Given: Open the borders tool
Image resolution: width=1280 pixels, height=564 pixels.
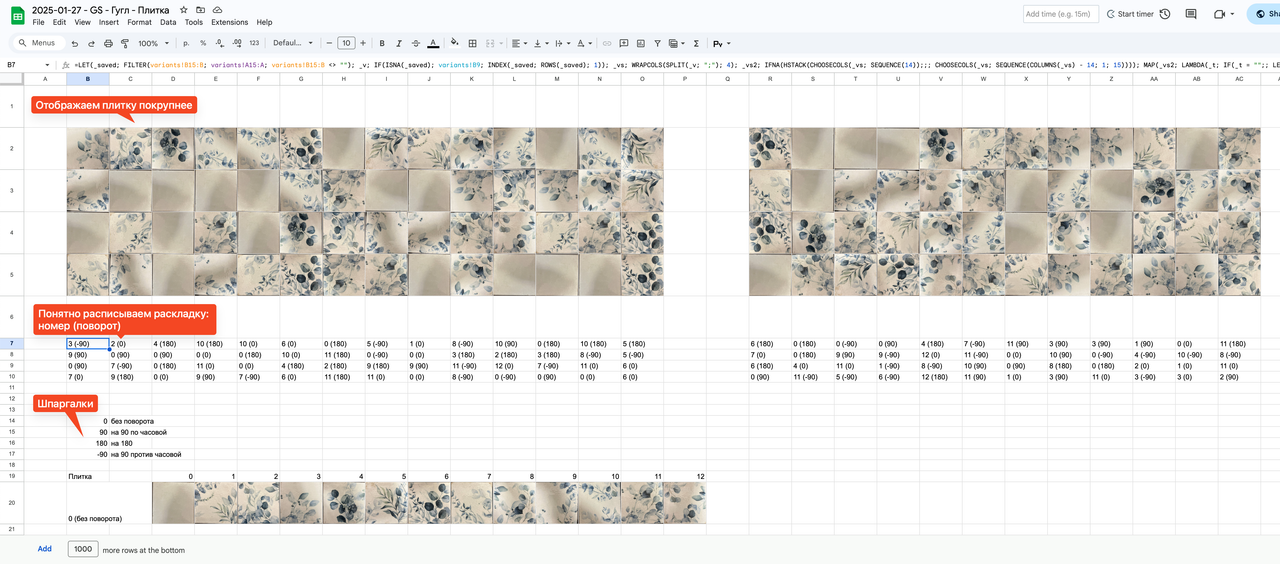Looking at the screenshot, I should [472, 43].
